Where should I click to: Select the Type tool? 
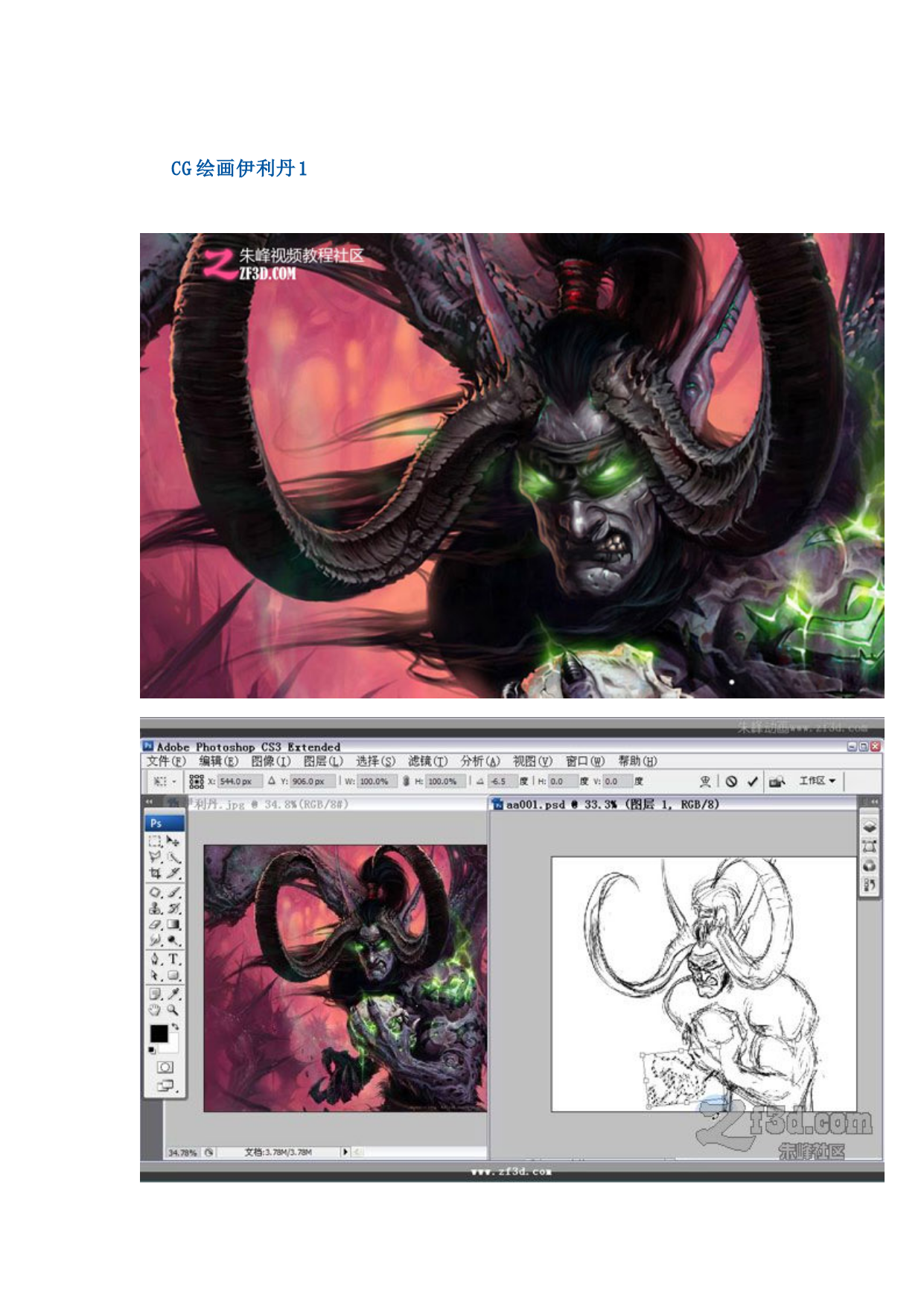point(173,959)
